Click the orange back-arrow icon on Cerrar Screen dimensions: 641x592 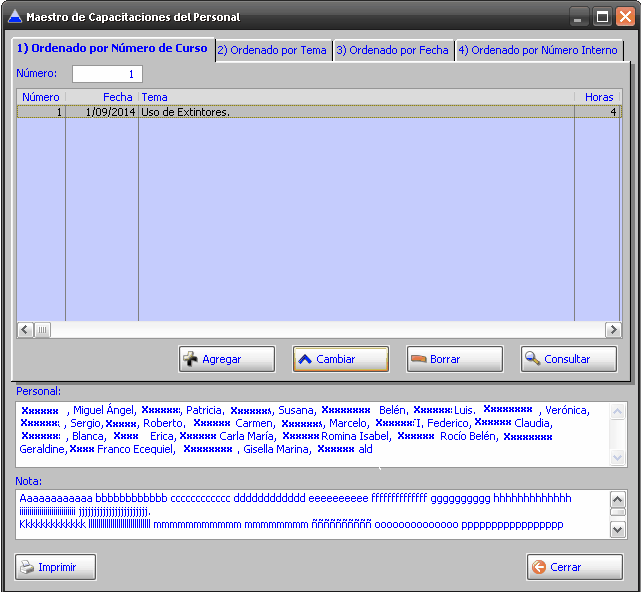pyautogui.click(x=539, y=567)
